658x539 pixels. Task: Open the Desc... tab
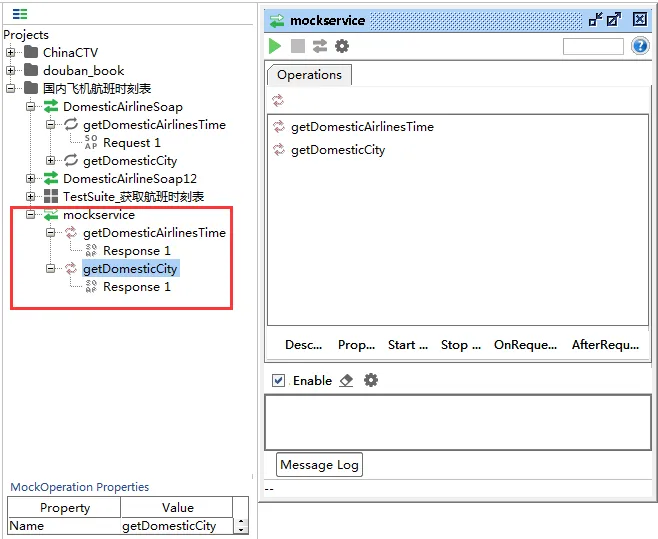(x=303, y=345)
